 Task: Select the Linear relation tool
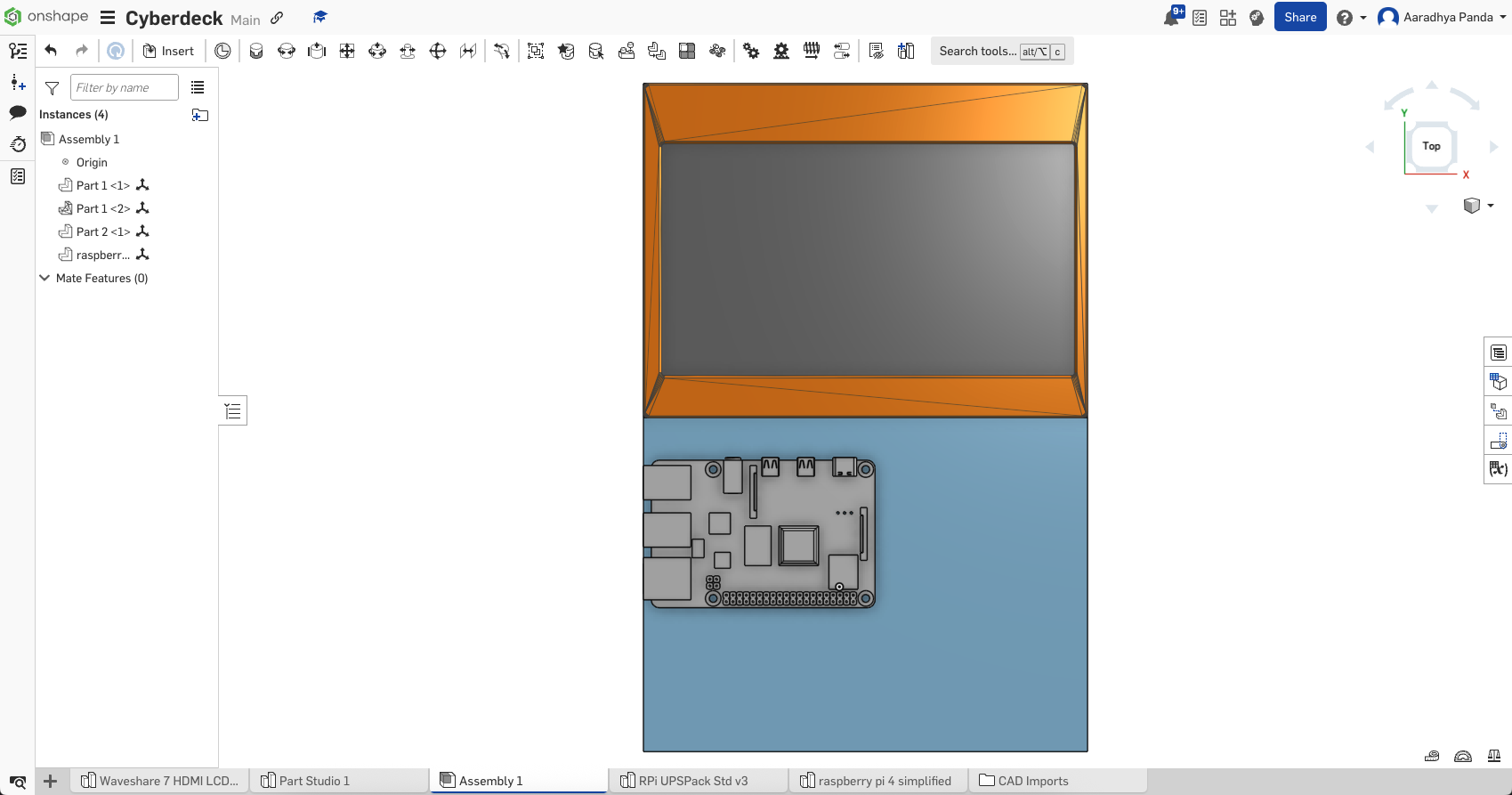(x=842, y=51)
